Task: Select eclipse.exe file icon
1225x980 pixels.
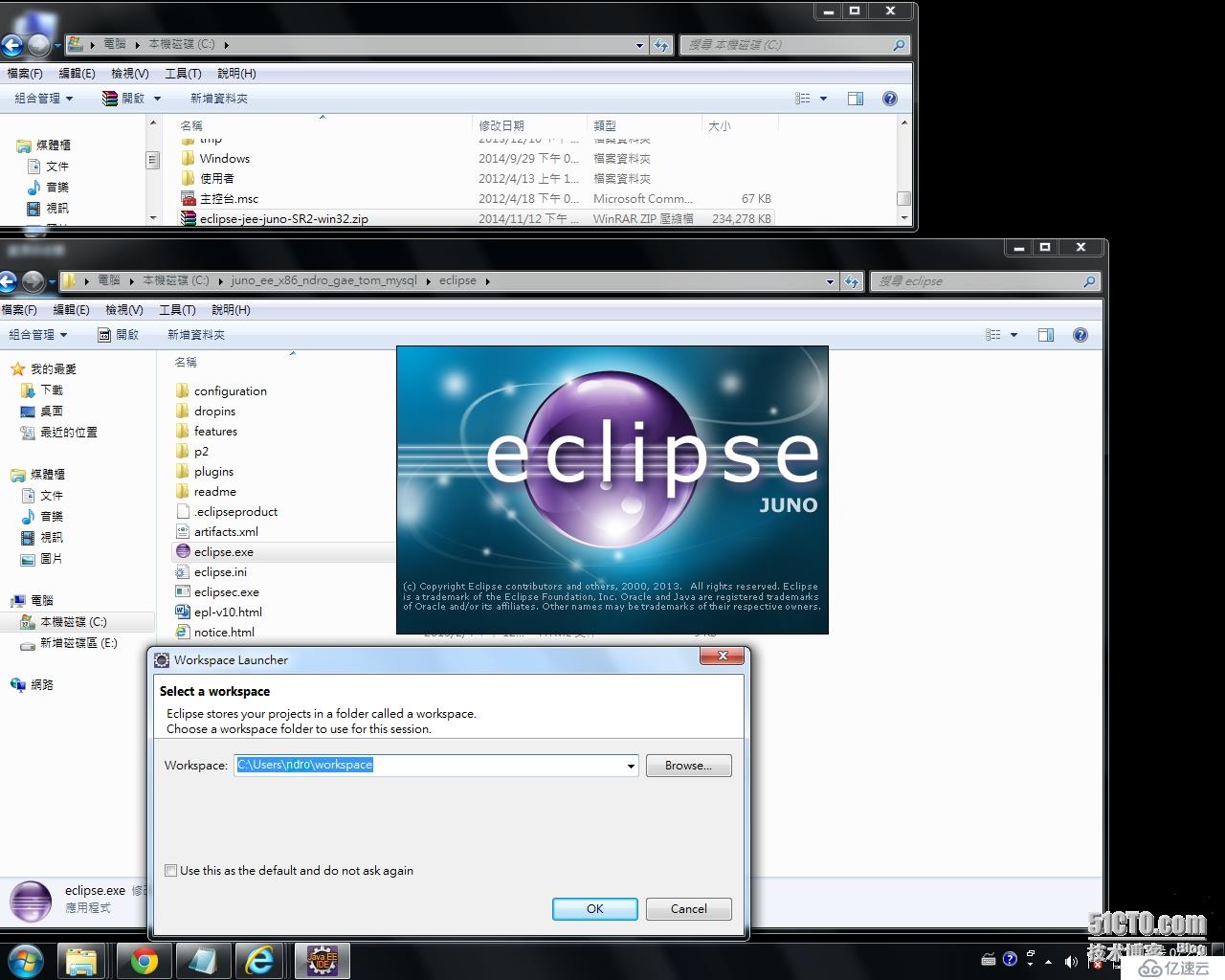Action: coord(183,552)
